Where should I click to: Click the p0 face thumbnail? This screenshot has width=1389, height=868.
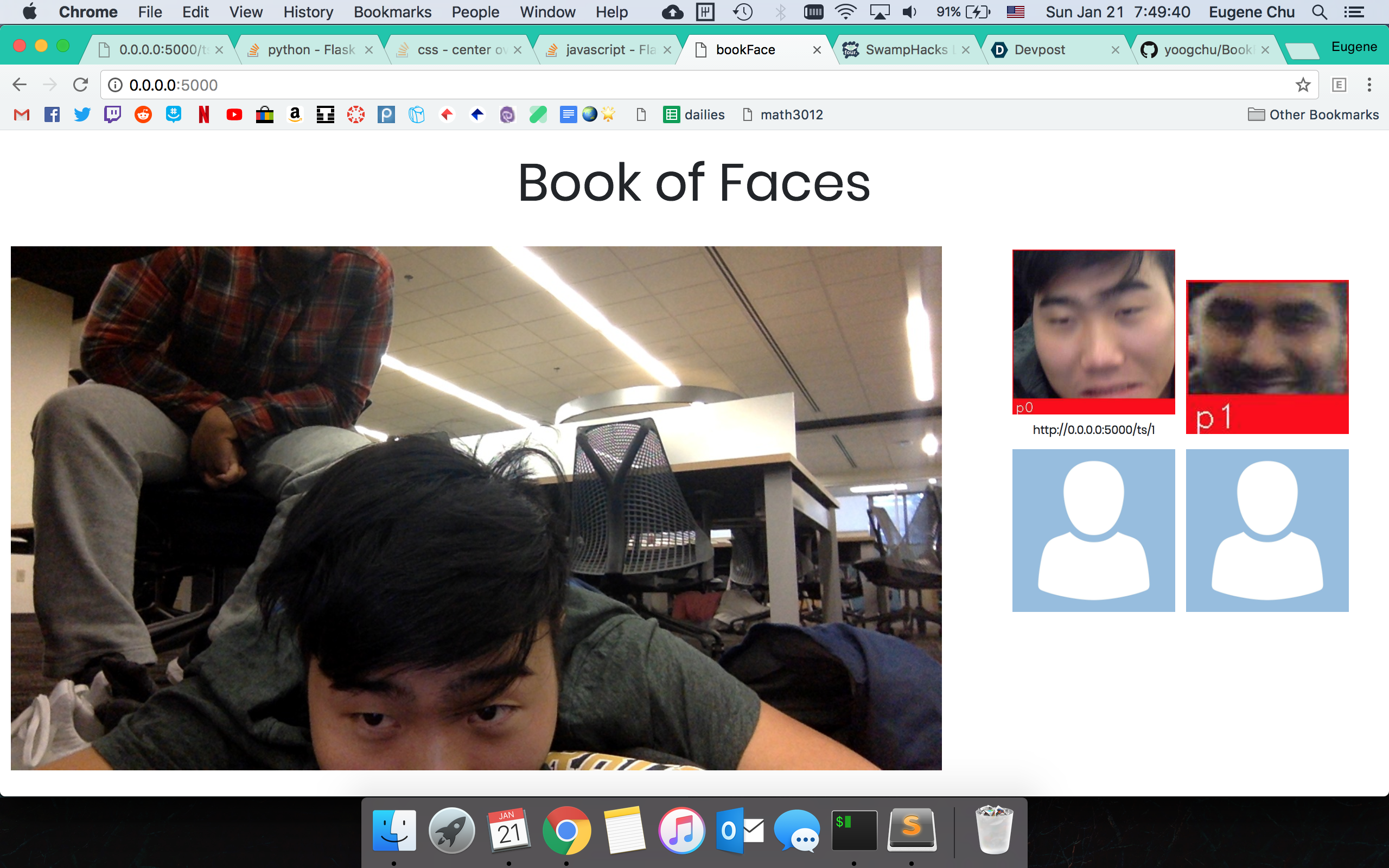tap(1093, 327)
